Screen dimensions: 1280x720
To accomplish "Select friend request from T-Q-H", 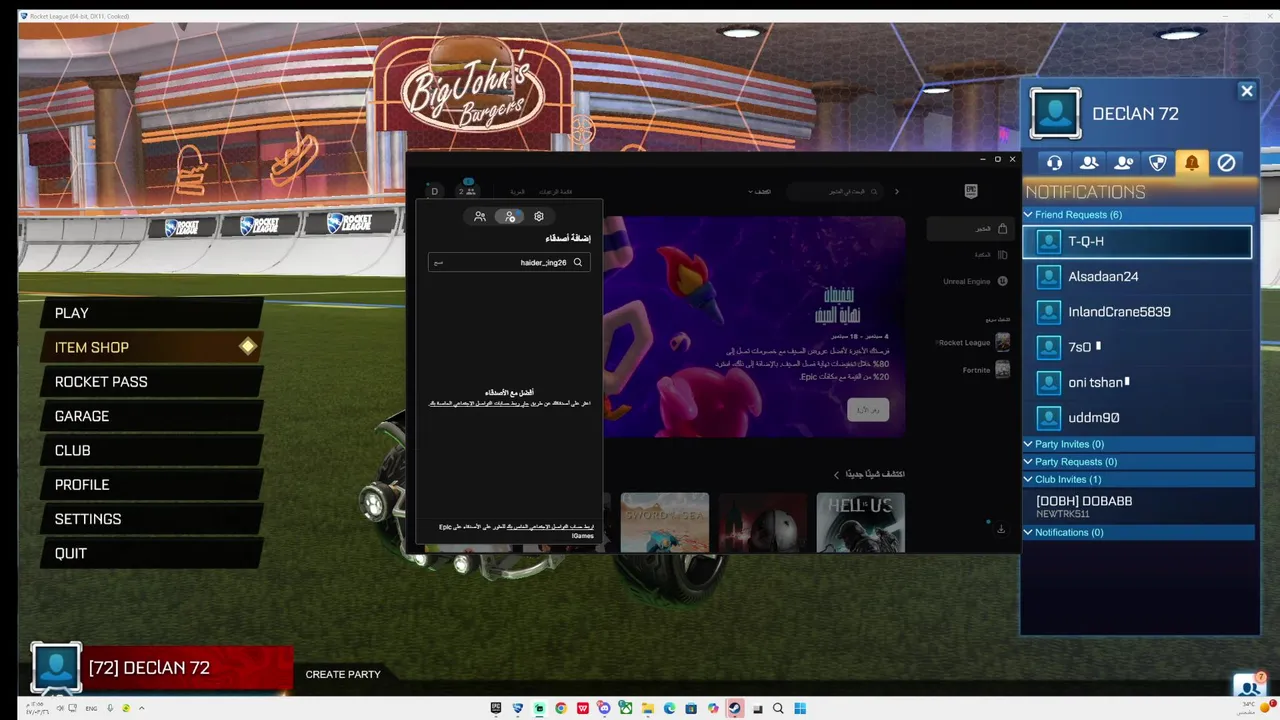I will [1138, 241].
